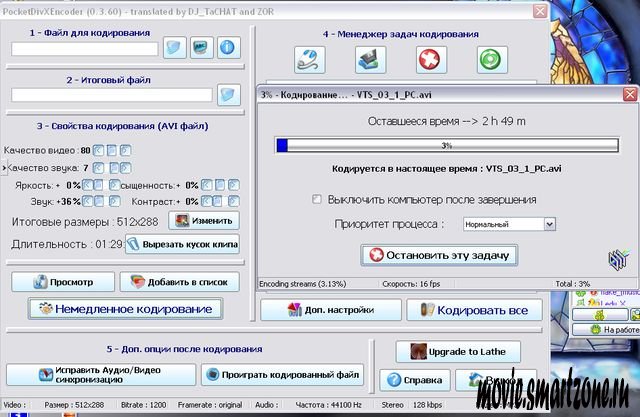Click Проиграть кодированный файл button
Image resolution: width=640 pixels, height=417 pixels.
pos(282,375)
